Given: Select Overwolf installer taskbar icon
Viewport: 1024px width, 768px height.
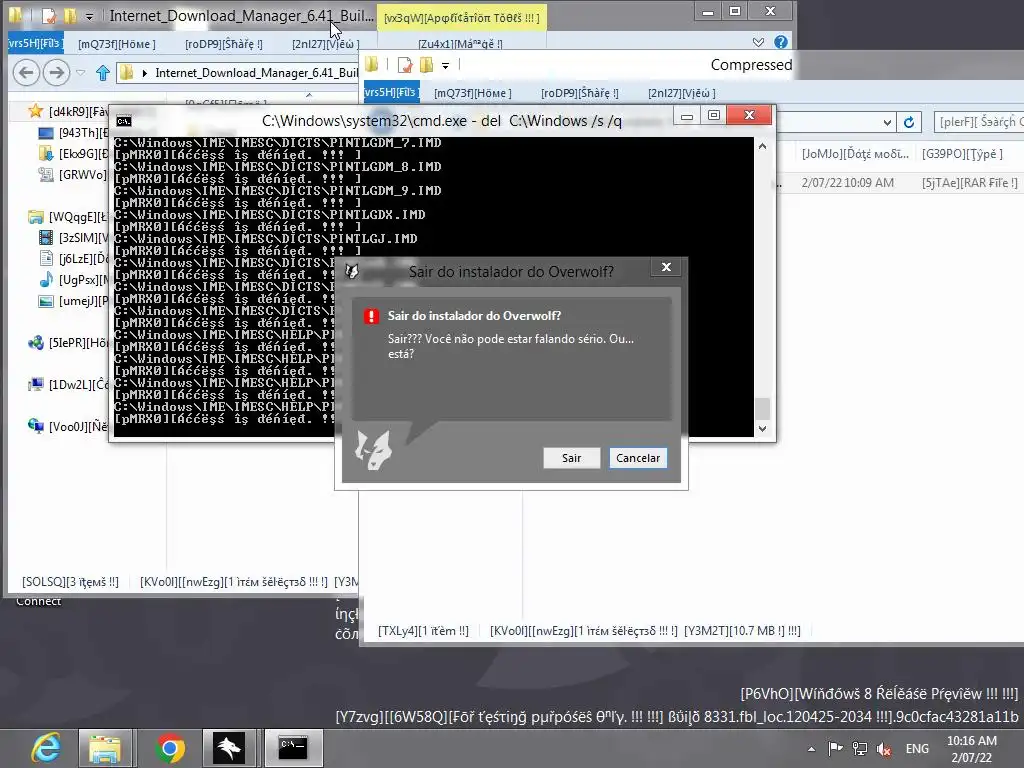Looking at the screenshot, I should click(229, 748).
